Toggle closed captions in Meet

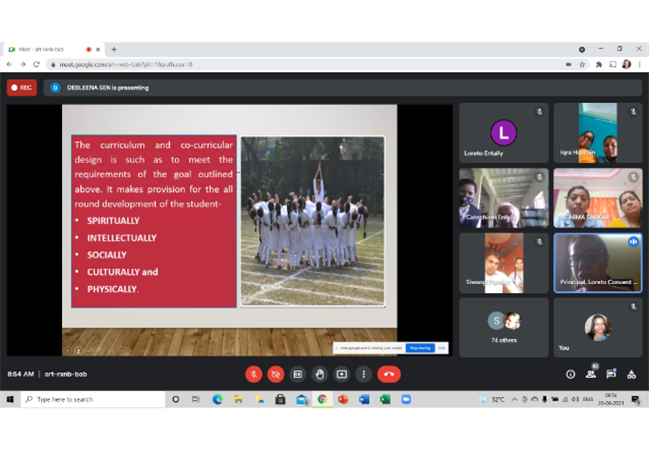[x=298, y=374]
